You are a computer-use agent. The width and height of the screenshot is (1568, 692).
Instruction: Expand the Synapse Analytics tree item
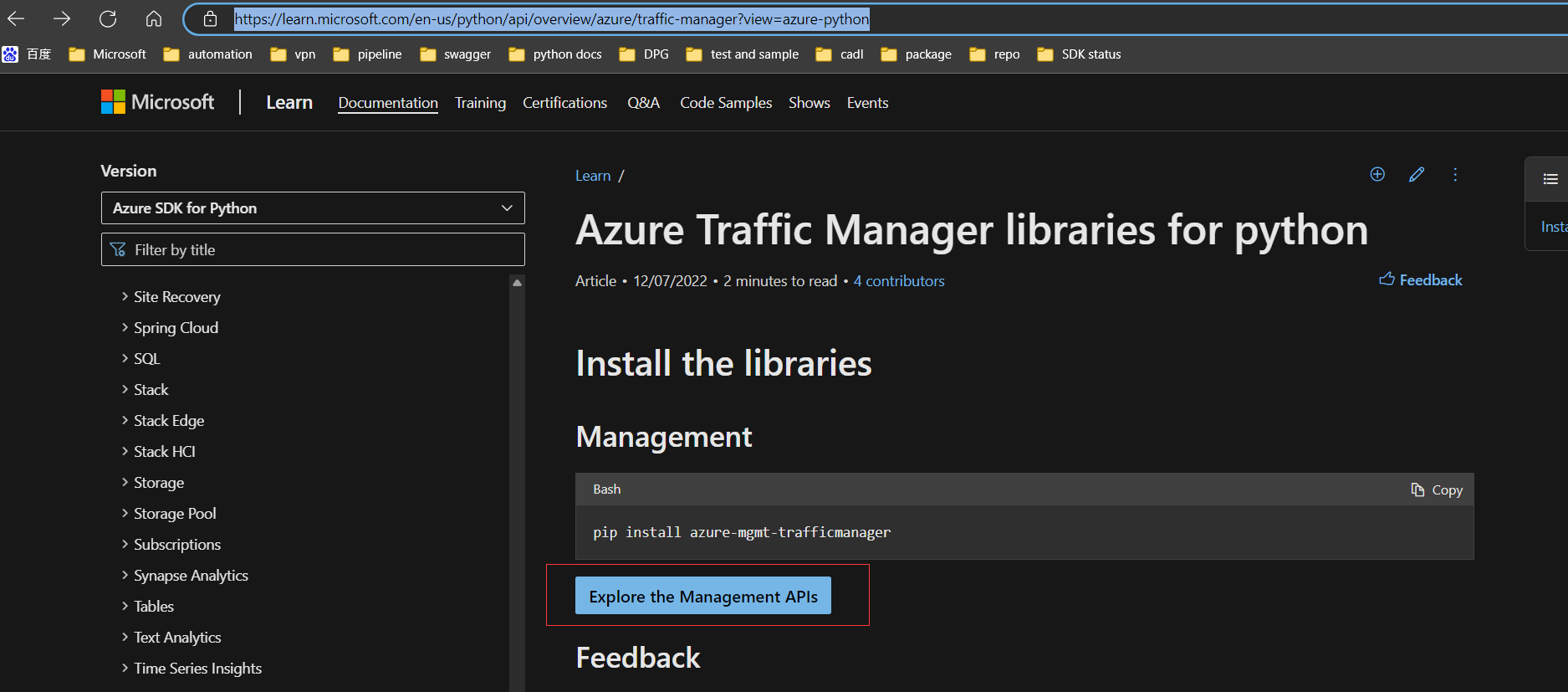tap(191, 576)
